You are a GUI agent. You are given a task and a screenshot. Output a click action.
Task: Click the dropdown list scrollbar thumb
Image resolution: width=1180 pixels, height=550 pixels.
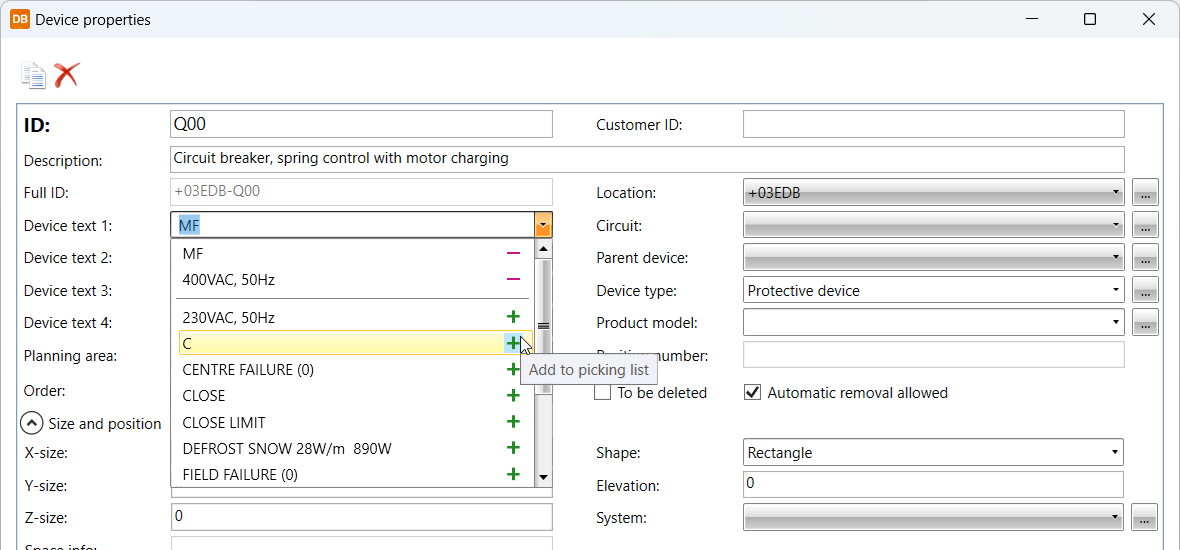tap(543, 325)
